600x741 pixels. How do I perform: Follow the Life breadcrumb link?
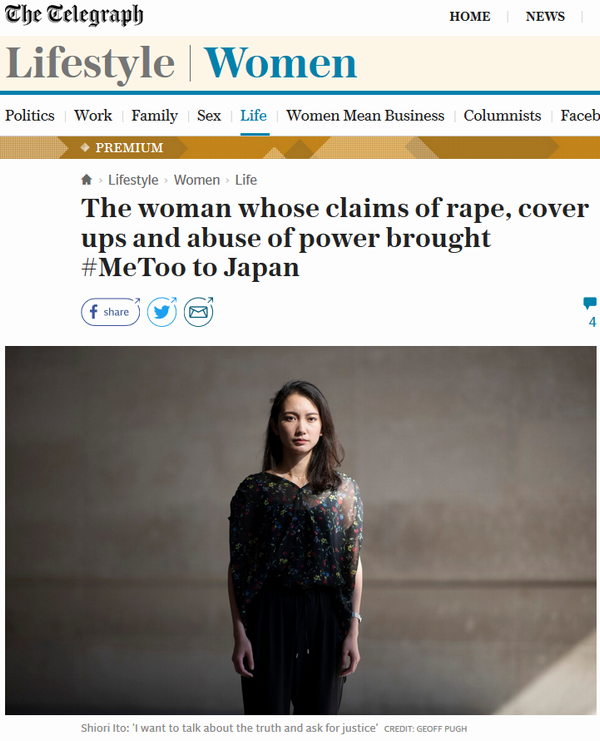pyautogui.click(x=246, y=180)
